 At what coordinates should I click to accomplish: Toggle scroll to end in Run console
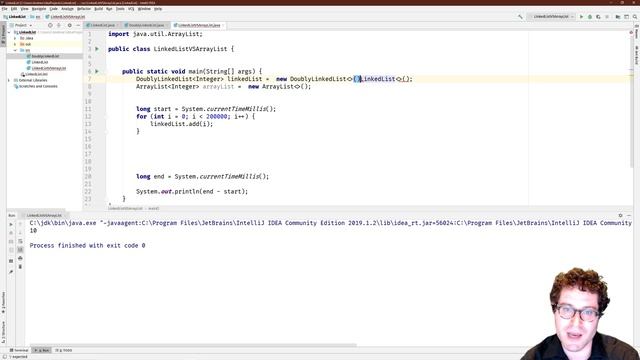tap(20, 250)
